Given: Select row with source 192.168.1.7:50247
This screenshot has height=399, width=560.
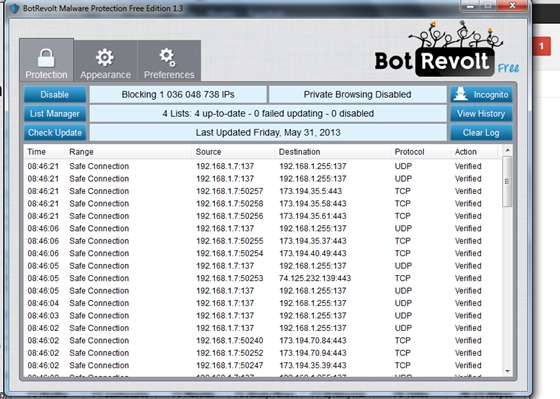Looking at the screenshot, I should [262, 365].
